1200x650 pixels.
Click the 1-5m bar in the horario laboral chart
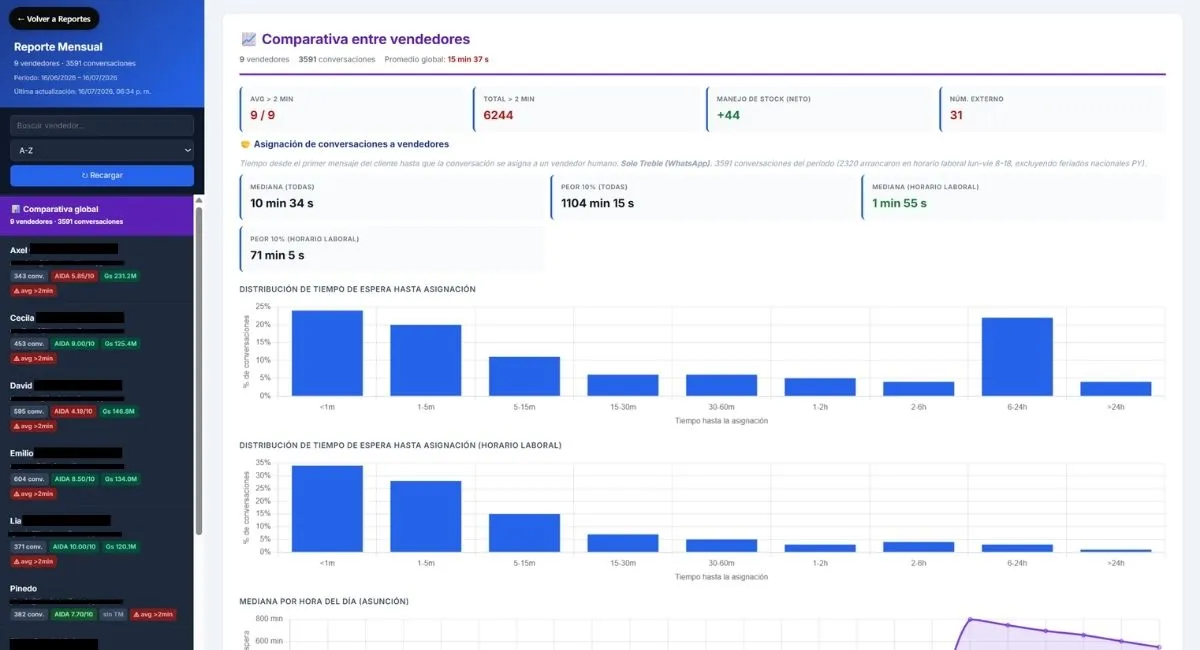(x=426, y=516)
